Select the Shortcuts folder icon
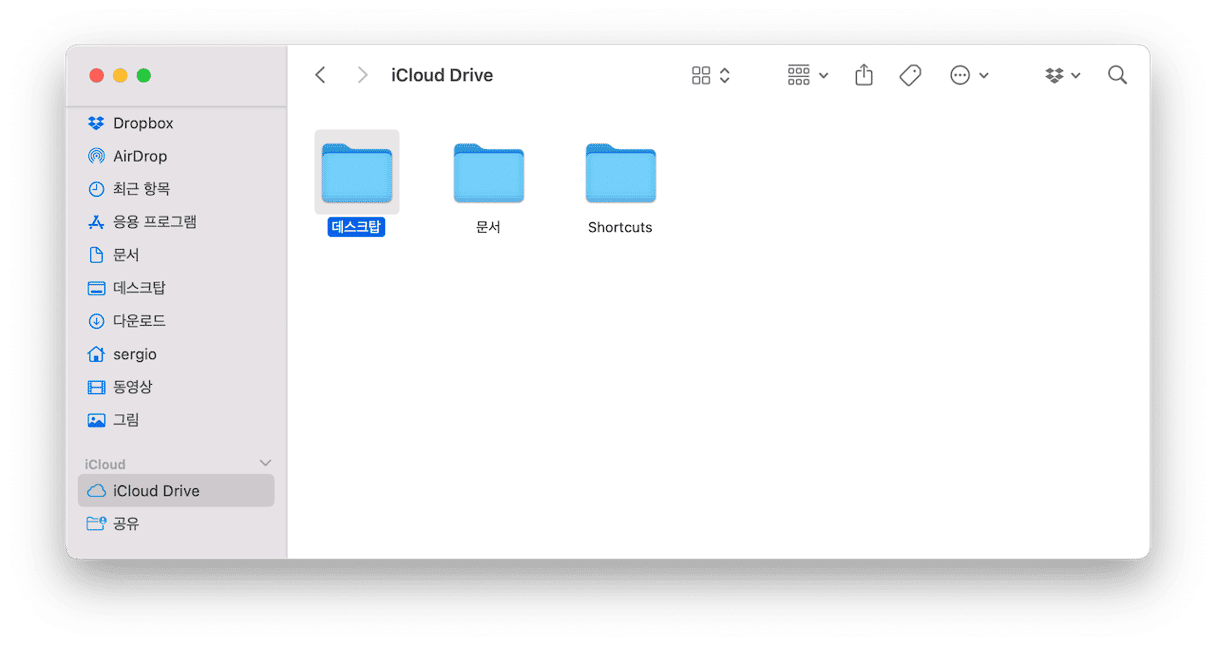The width and height of the screenshot is (1216, 646). tap(621, 173)
